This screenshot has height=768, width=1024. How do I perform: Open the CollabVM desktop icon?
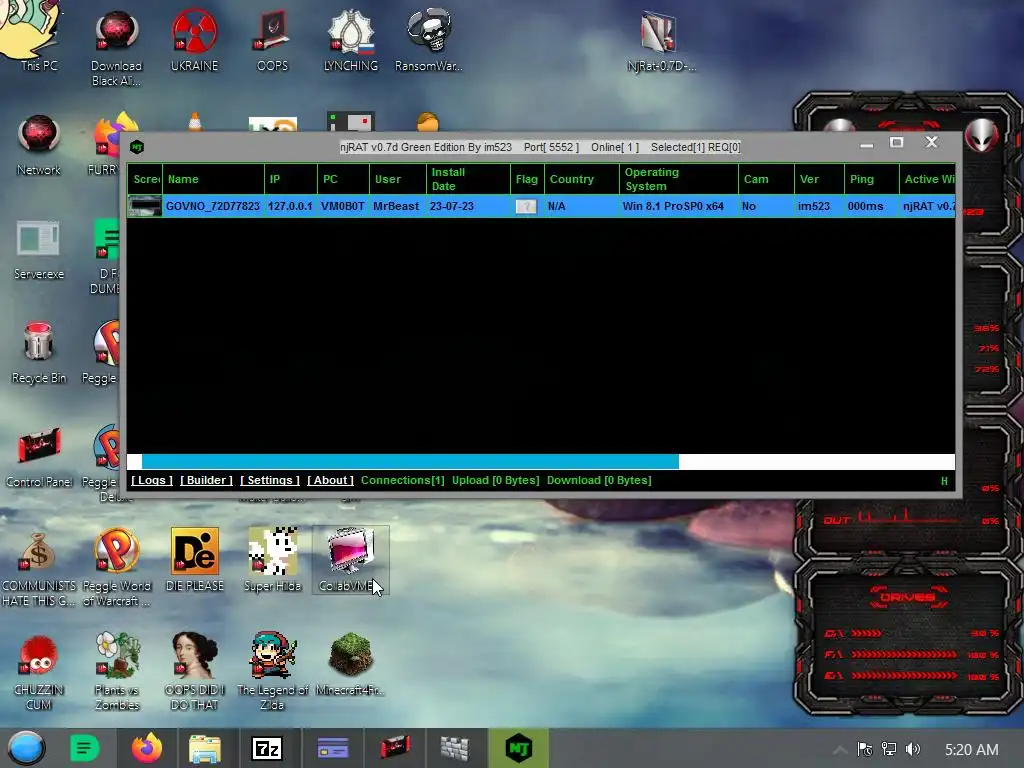(351, 560)
